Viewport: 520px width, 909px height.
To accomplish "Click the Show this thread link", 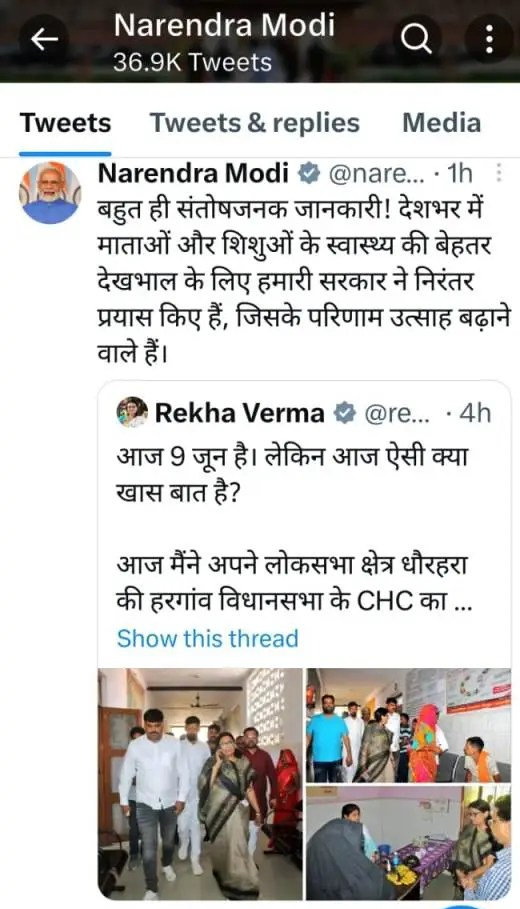I will pyautogui.click(x=208, y=638).
